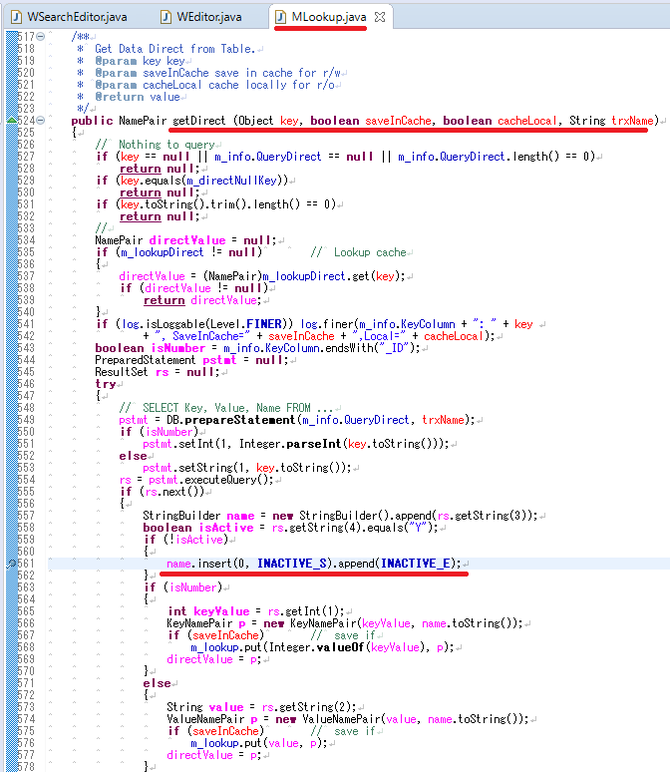This screenshot has height=772, width=670.
Task: Click the getDirect method name
Action: (x=199, y=121)
